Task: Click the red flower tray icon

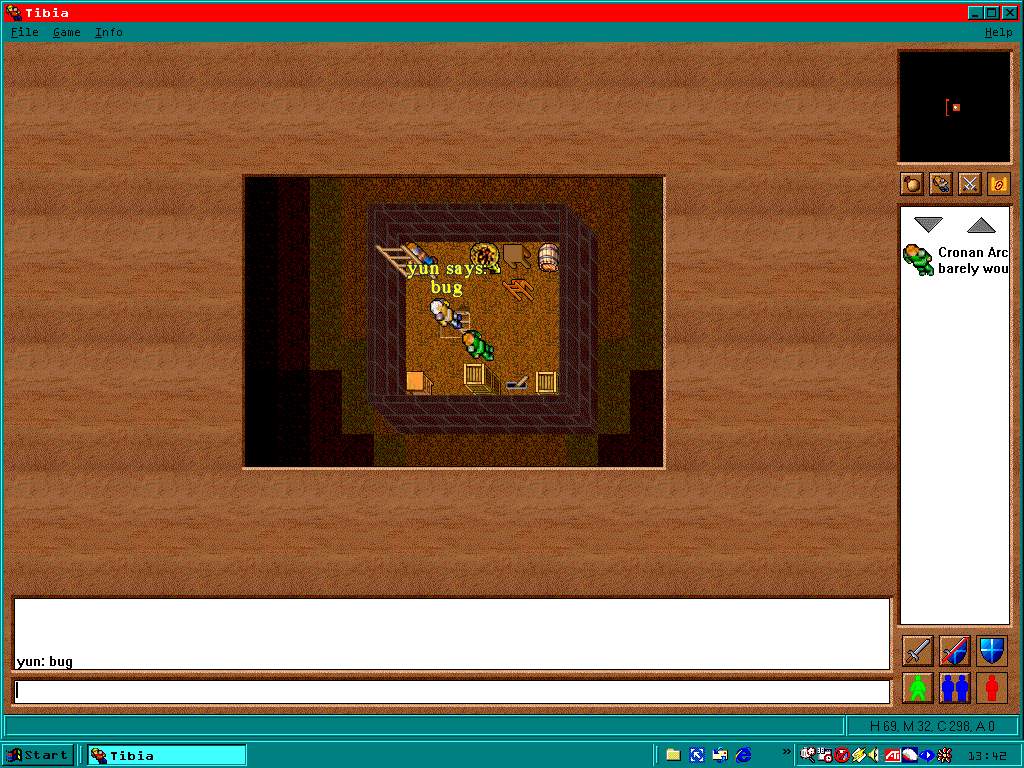Action: click(944, 756)
